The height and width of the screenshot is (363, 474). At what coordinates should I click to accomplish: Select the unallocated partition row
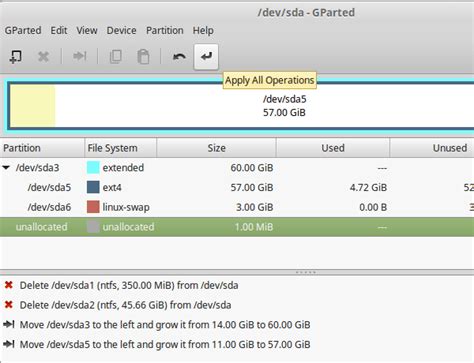[x=237, y=227]
